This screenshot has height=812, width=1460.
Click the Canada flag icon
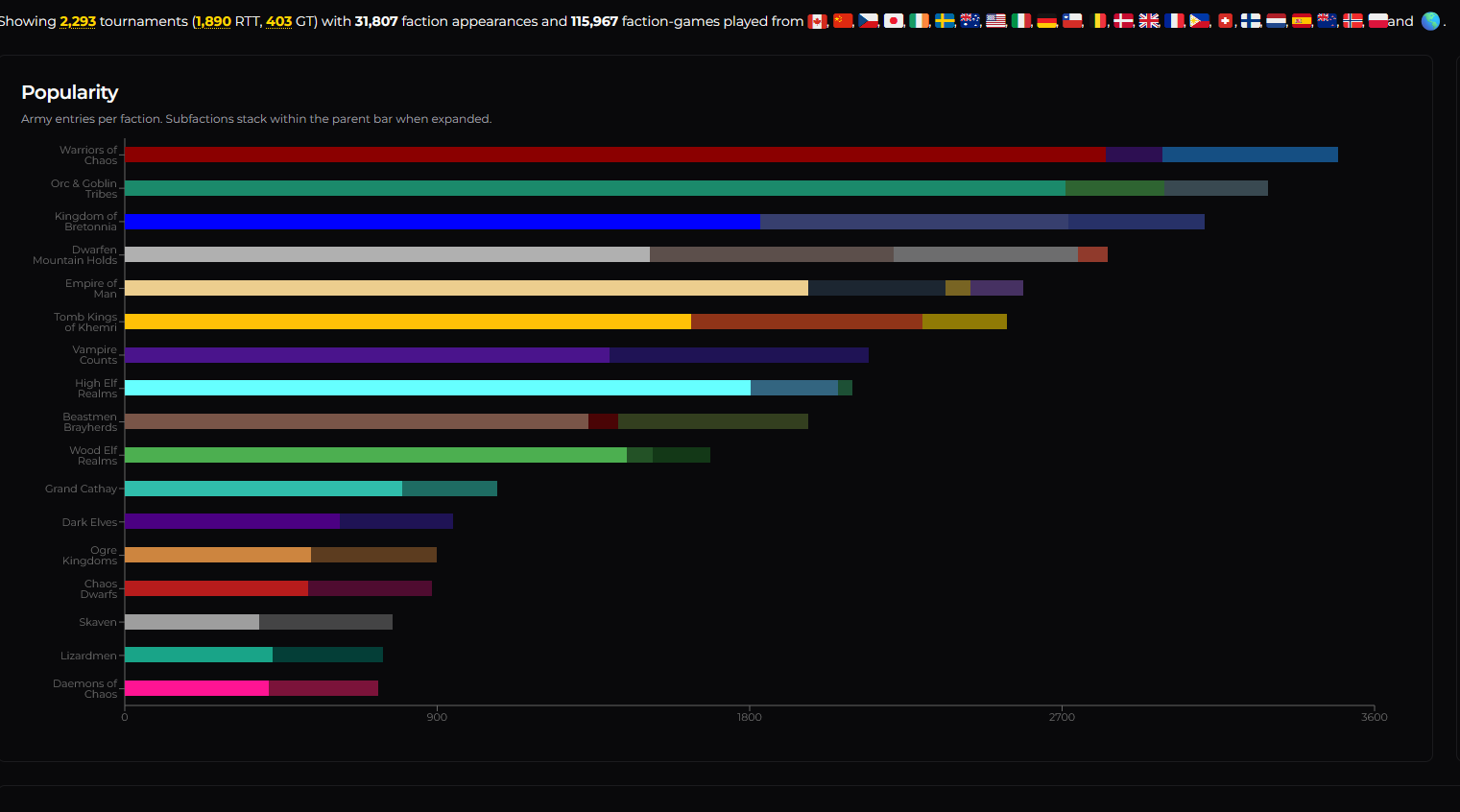[817, 21]
